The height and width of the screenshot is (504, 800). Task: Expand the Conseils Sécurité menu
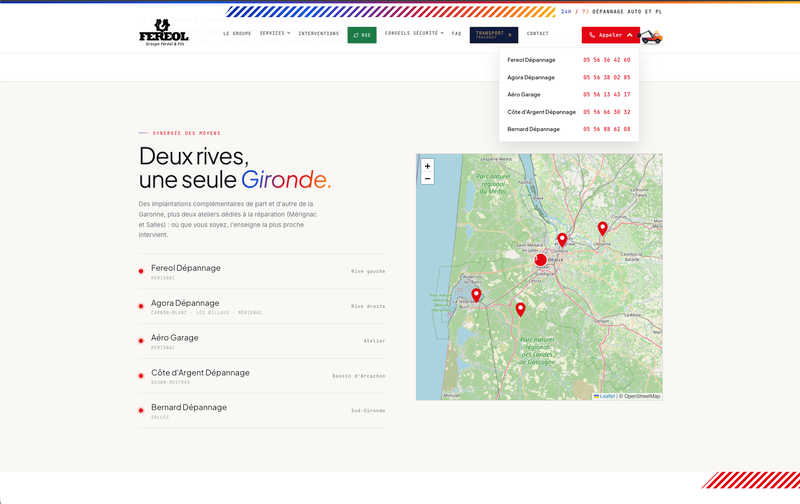pos(414,33)
